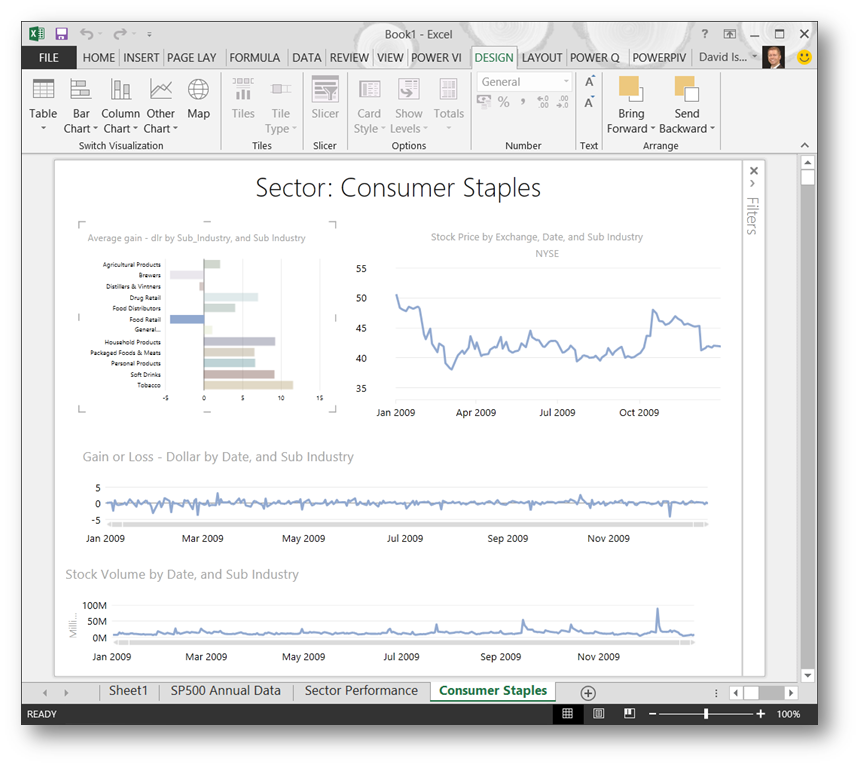
Task: Insert a Slicer from the ribbon
Action: (x=325, y=99)
